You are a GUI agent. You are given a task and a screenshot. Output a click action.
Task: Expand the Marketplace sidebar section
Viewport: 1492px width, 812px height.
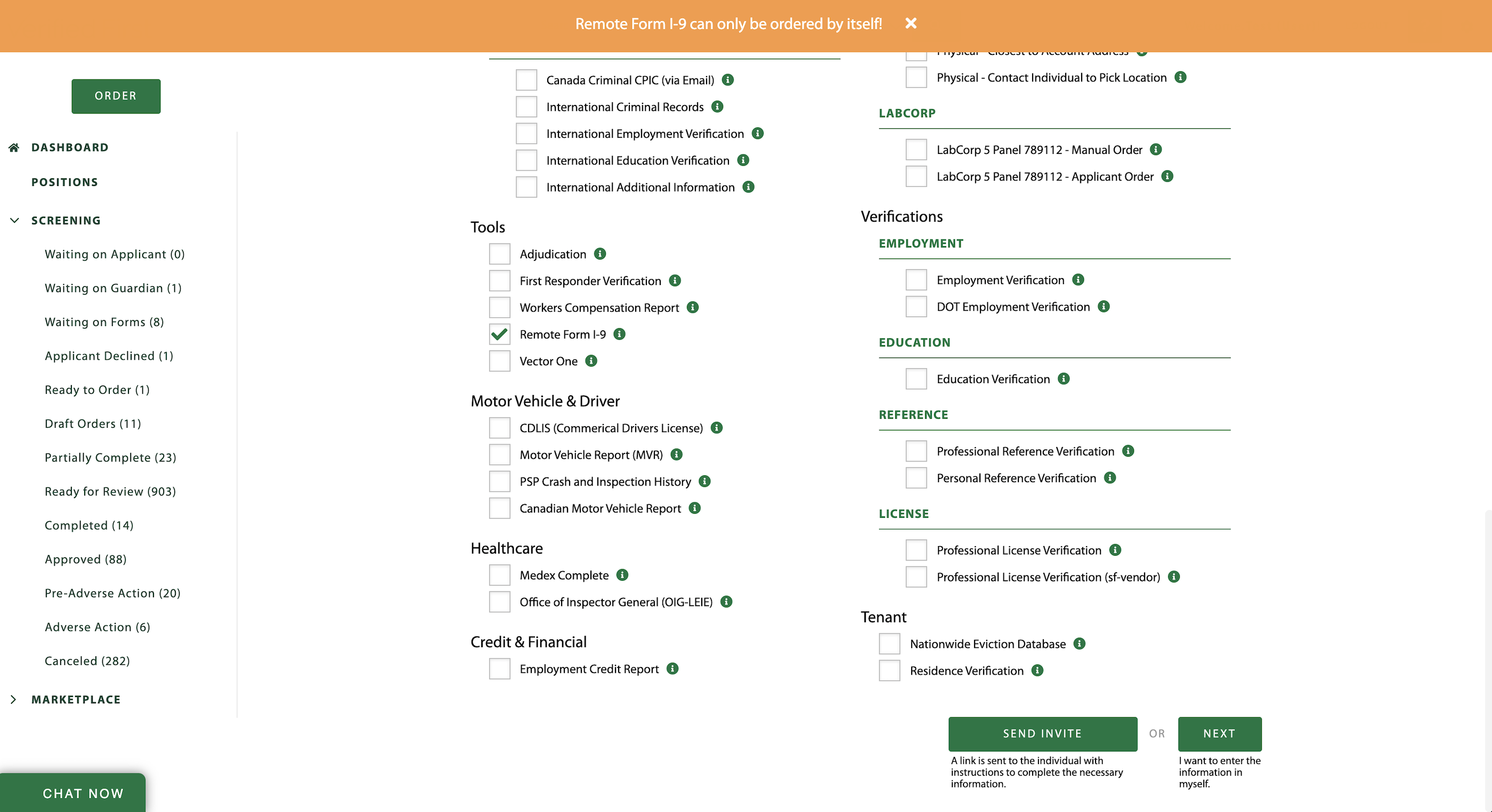[x=14, y=700]
